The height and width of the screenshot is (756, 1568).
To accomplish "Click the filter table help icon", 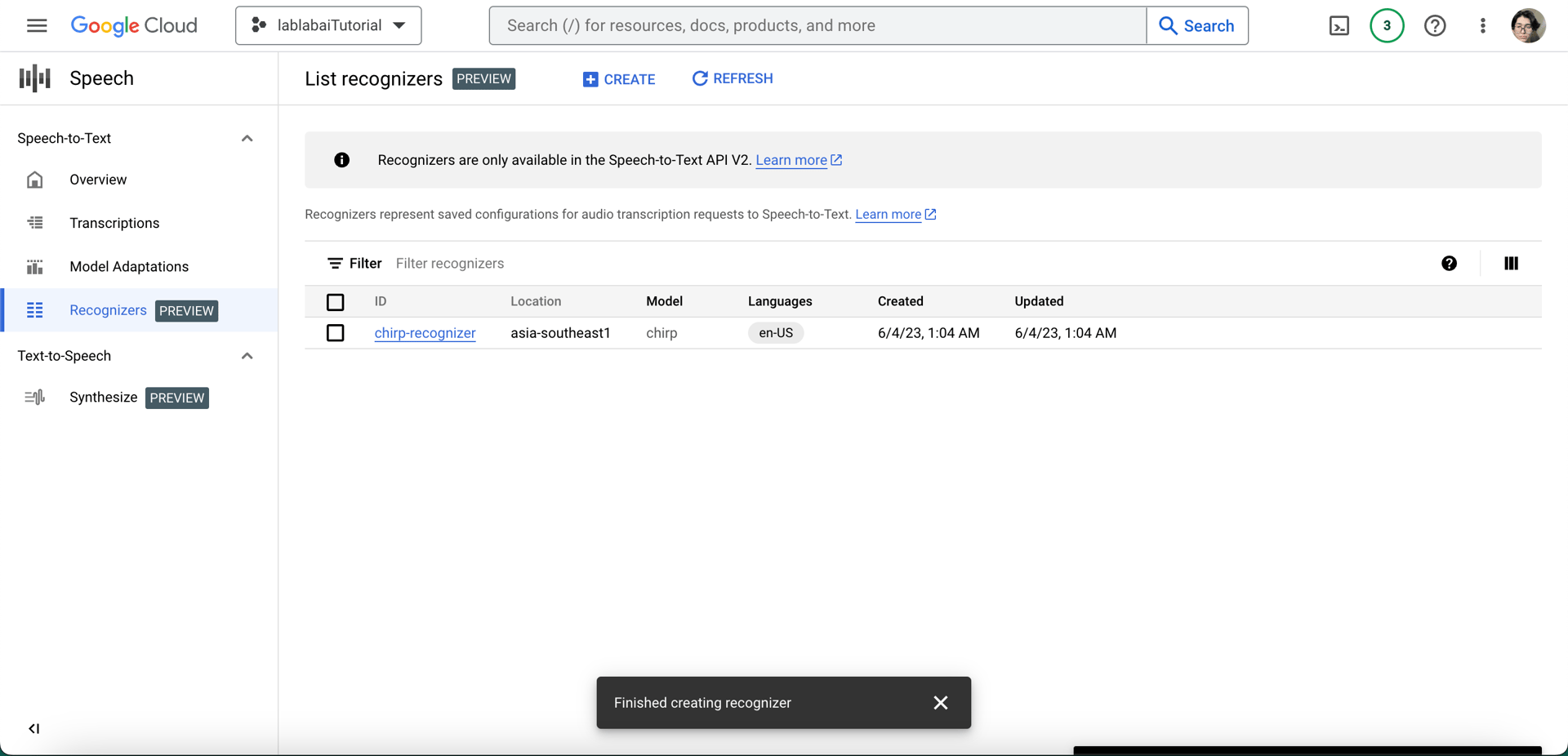I will click(1449, 264).
